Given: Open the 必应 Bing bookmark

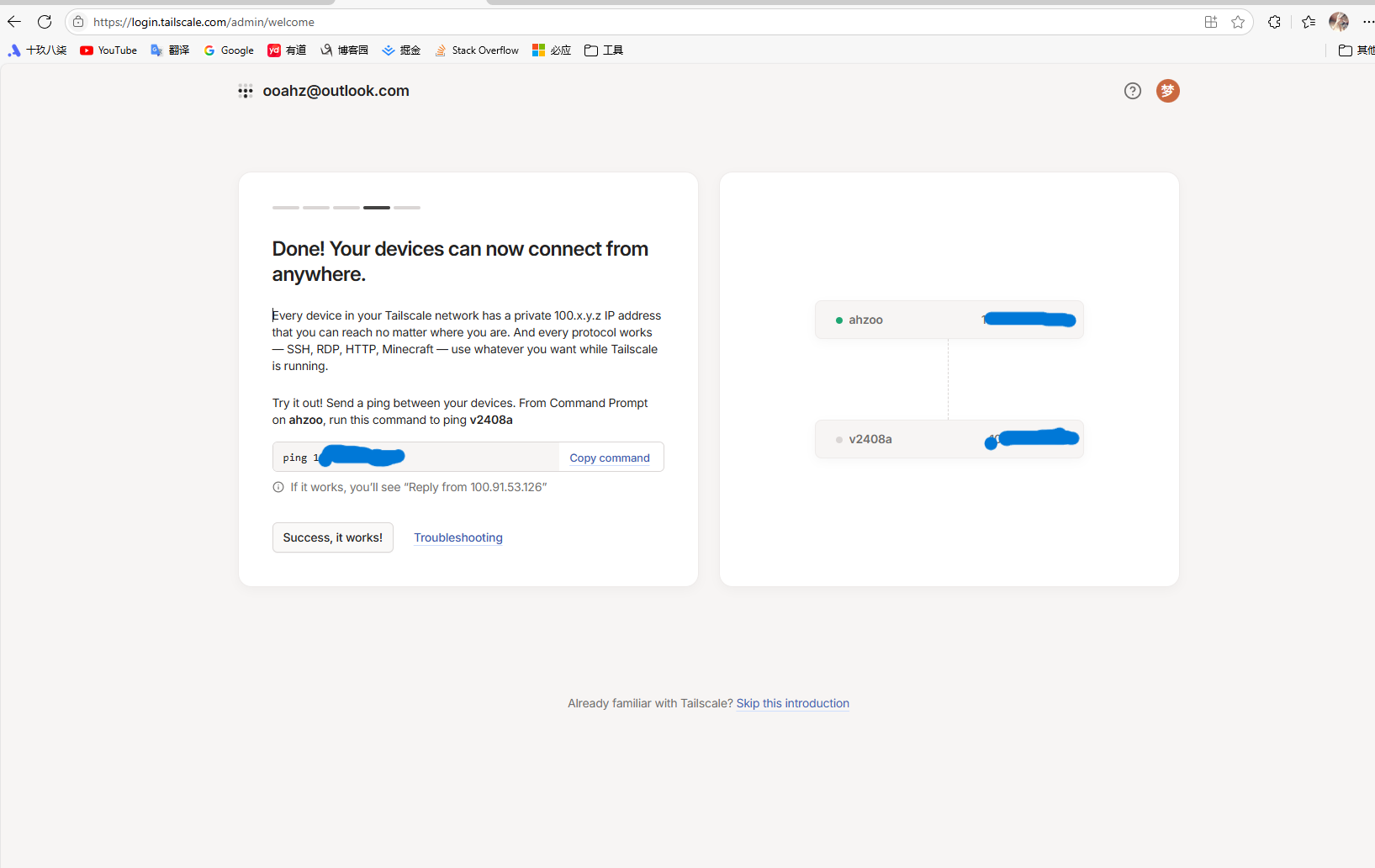Looking at the screenshot, I should (552, 50).
